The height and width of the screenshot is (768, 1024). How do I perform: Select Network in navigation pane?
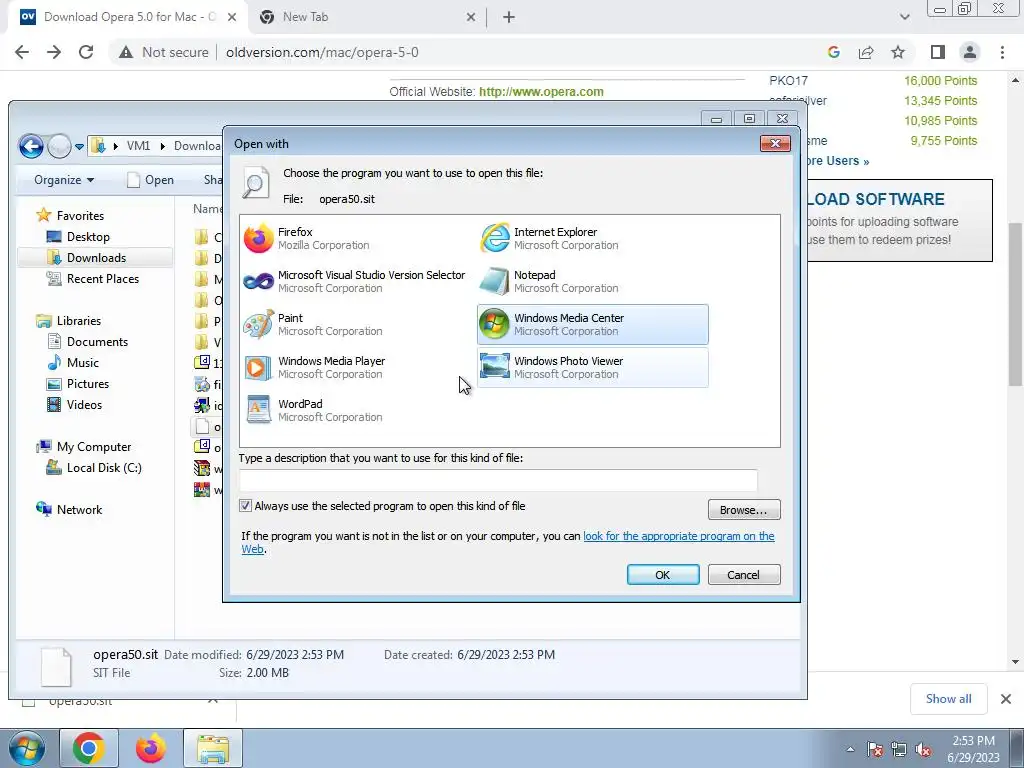[x=78, y=510]
